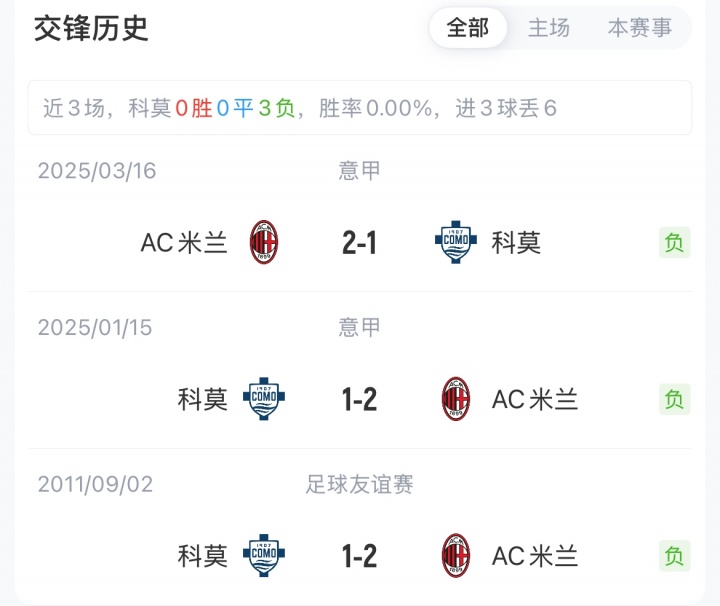Select the 全部 filter tab

[468, 28]
